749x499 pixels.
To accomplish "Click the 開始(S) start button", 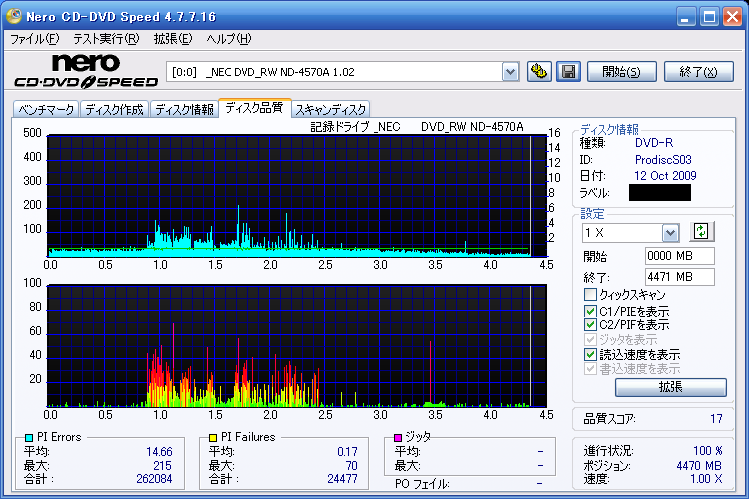I will [x=621, y=72].
